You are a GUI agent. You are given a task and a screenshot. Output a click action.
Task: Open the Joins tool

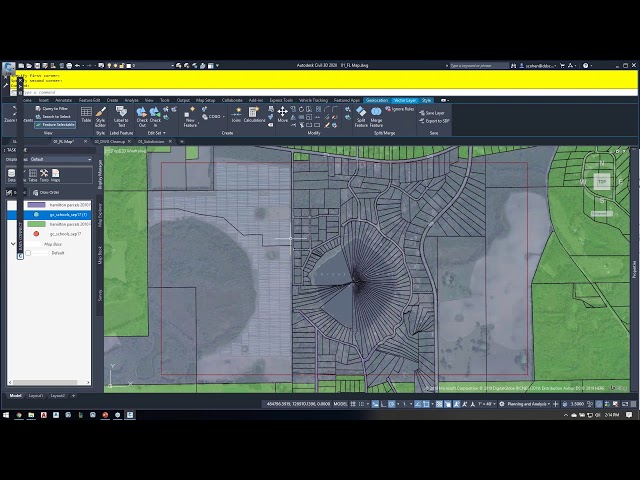tap(236, 115)
